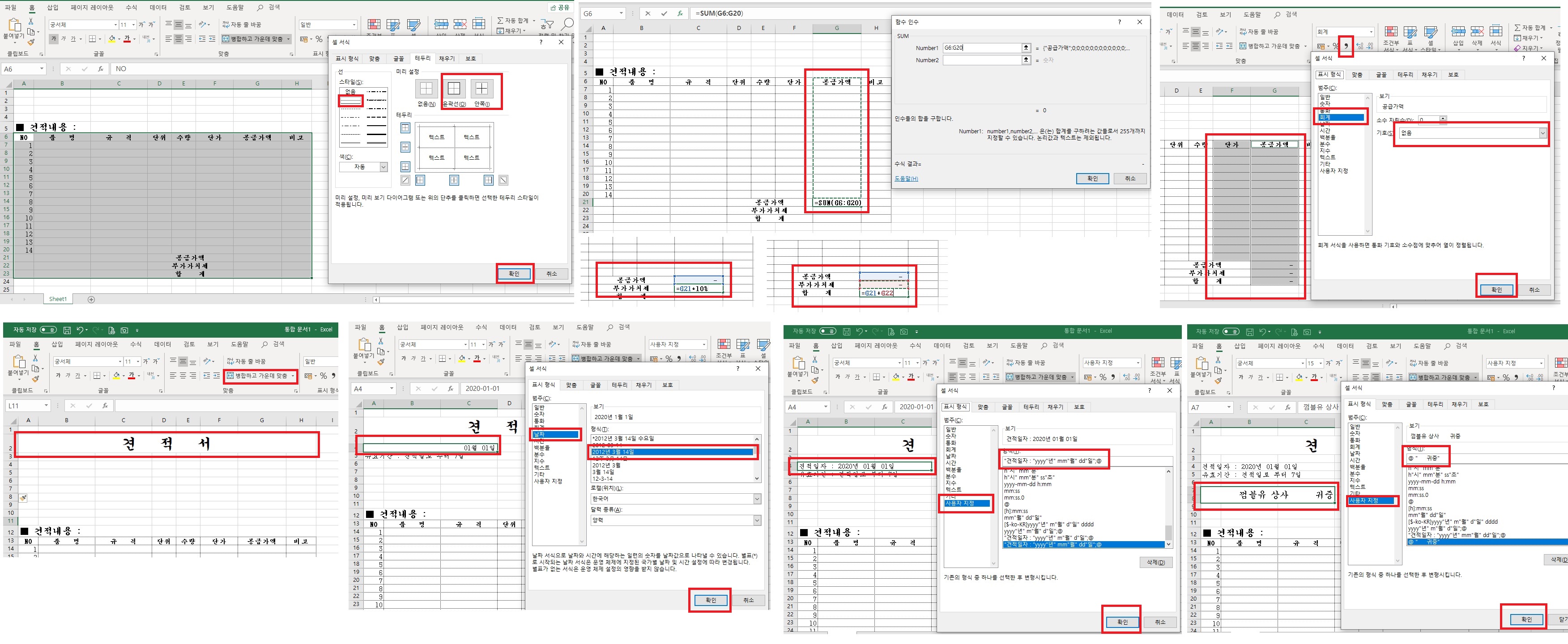The image size is (1568, 644).
Task: Add a new sheet with plus icon
Action: [91, 299]
